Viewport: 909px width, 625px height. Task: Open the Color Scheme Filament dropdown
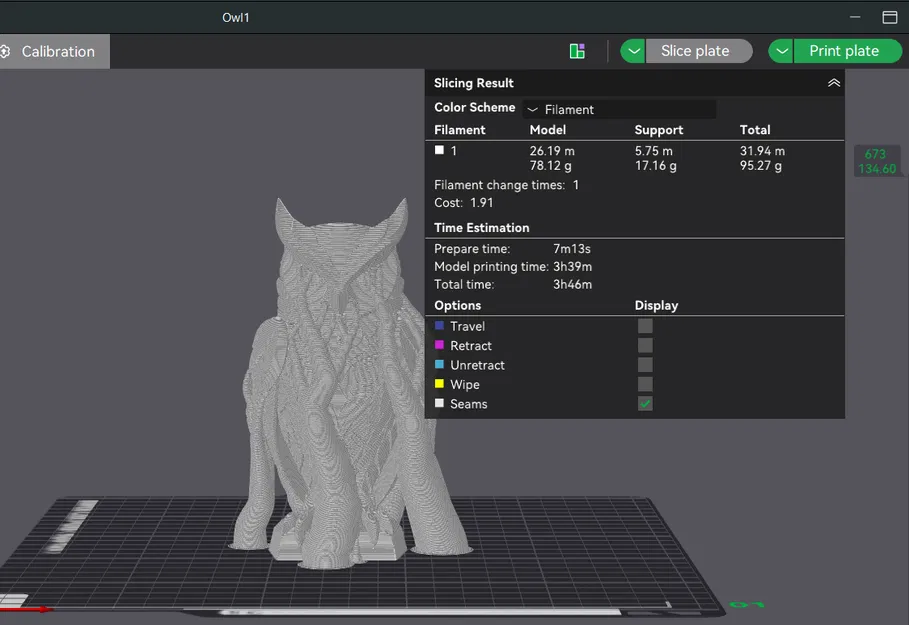[618, 108]
